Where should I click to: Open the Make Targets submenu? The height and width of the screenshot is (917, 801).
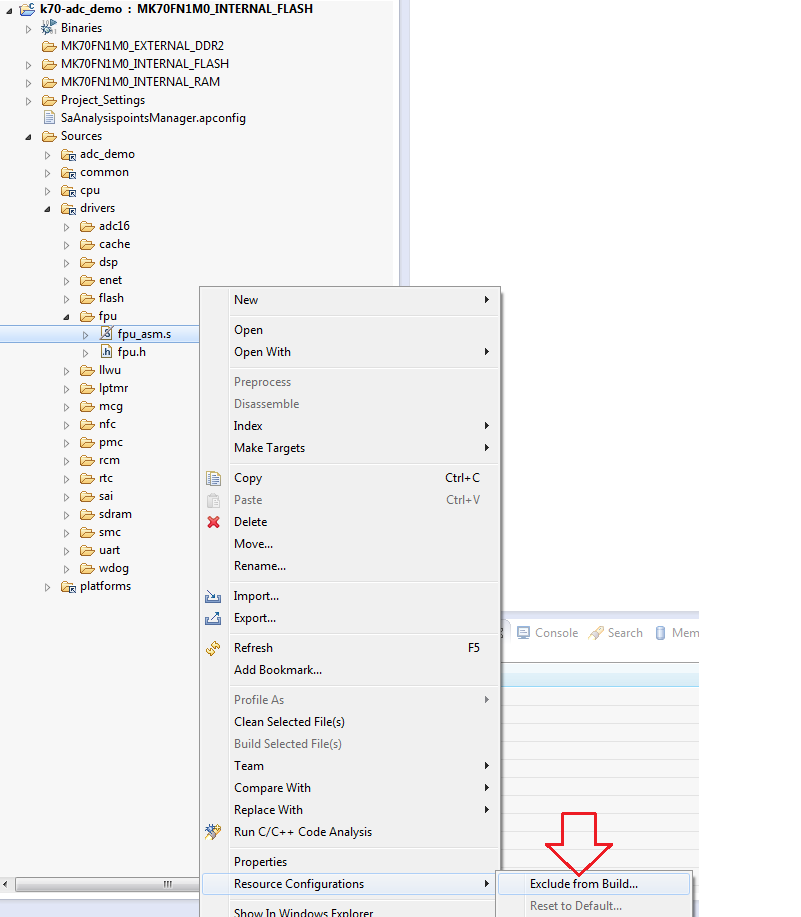click(351, 448)
